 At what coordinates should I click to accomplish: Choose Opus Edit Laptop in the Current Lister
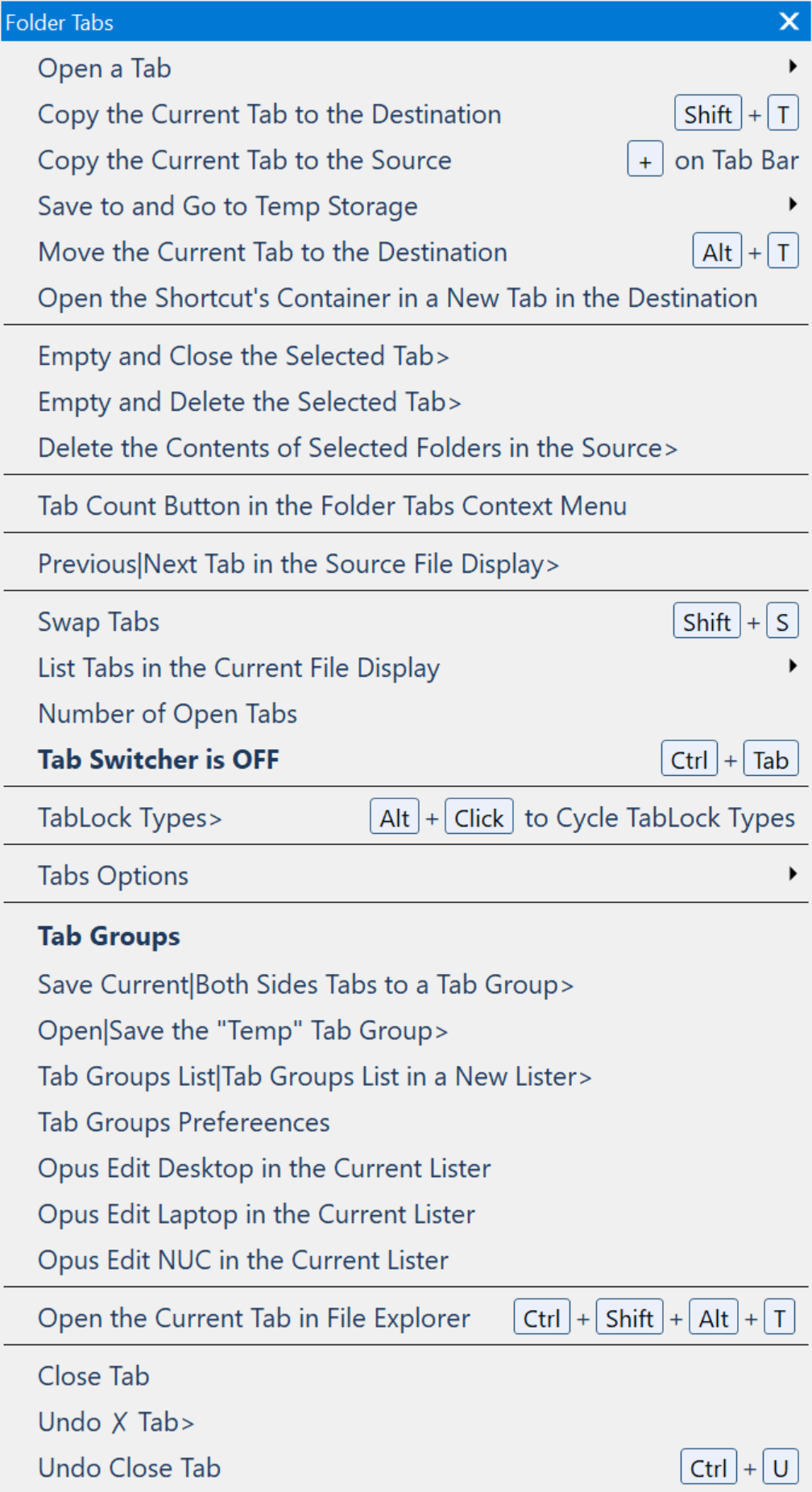(x=257, y=1214)
